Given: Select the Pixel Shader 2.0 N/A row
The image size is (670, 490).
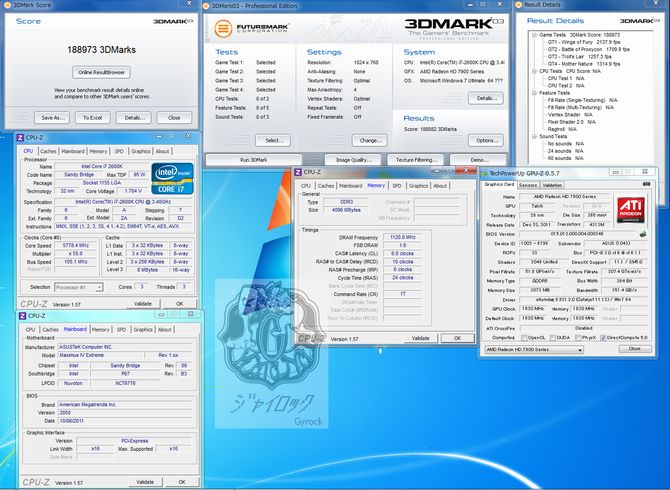Looking at the screenshot, I should [572, 122].
